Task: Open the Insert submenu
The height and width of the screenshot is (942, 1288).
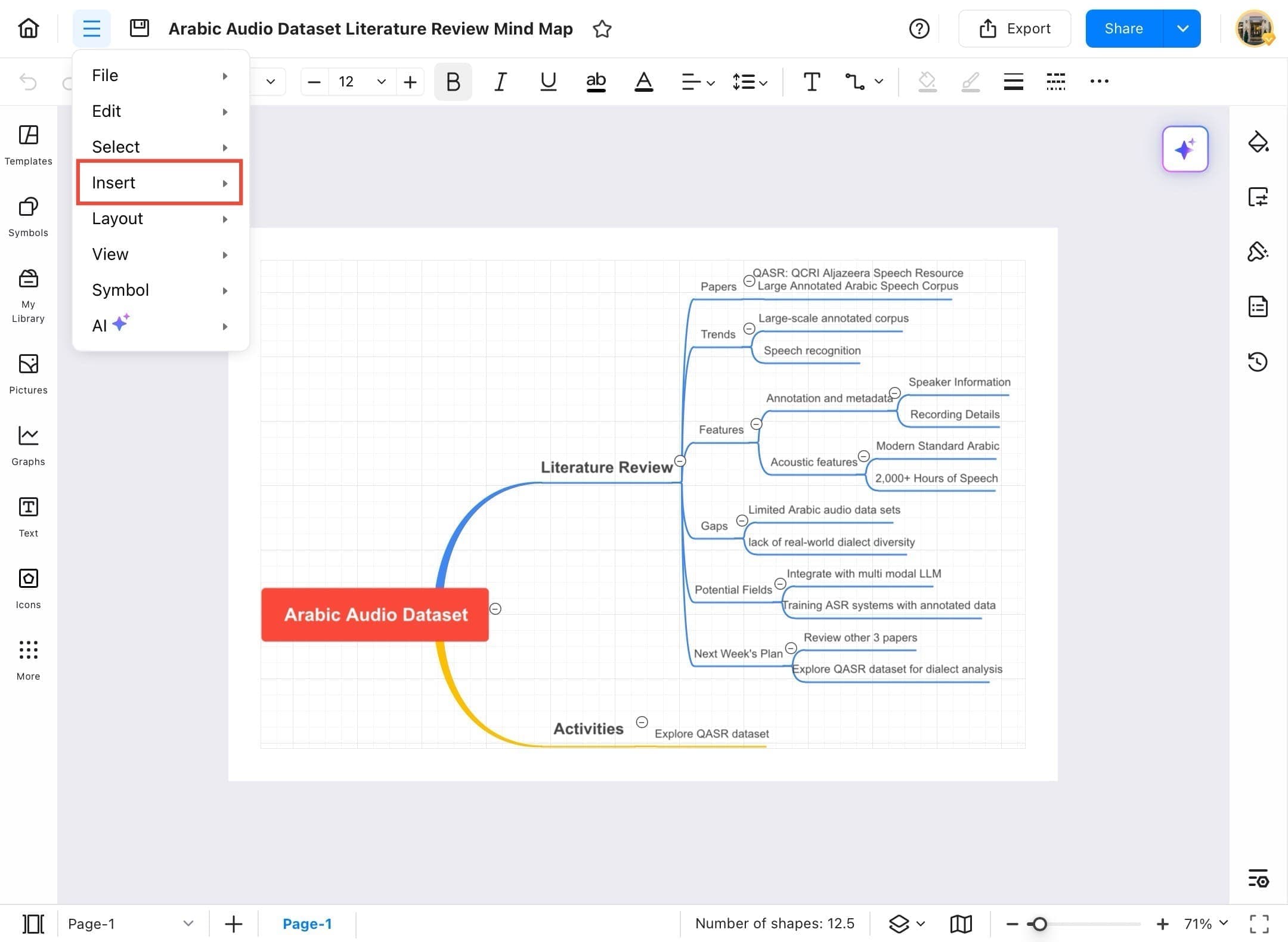Action: [159, 182]
